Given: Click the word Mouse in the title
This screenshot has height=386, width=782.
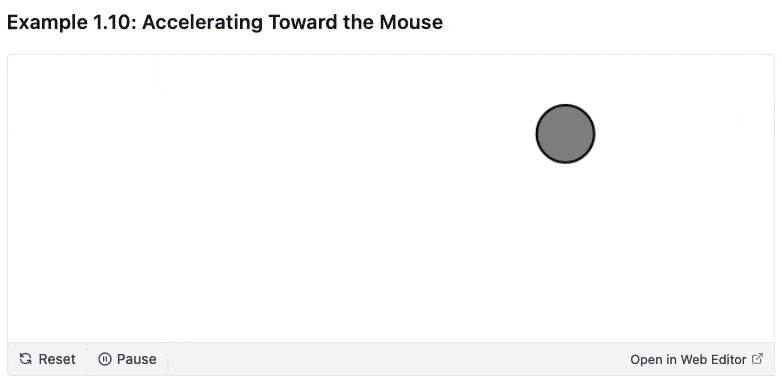Looking at the screenshot, I should (411, 22).
